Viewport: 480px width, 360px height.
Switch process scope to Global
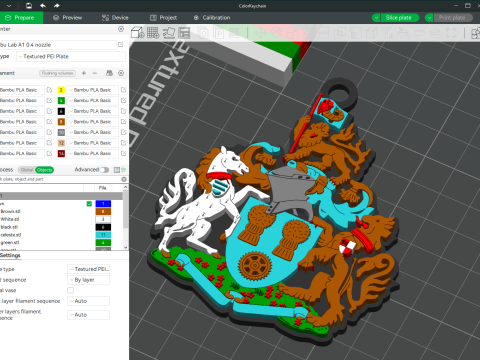pyautogui.click(x=27, y=170)
